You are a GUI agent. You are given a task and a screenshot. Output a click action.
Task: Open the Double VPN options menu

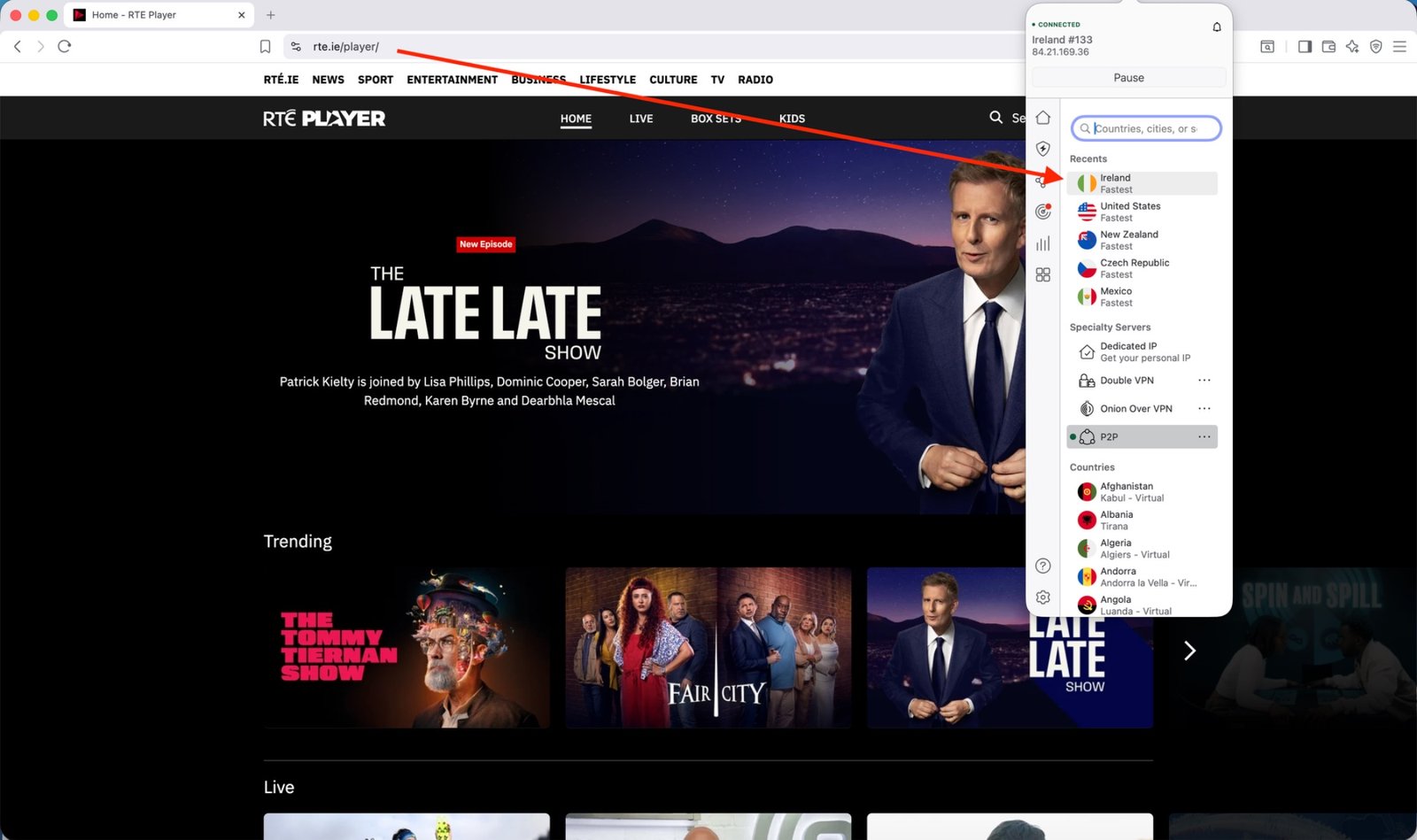tap(1204, 380)
